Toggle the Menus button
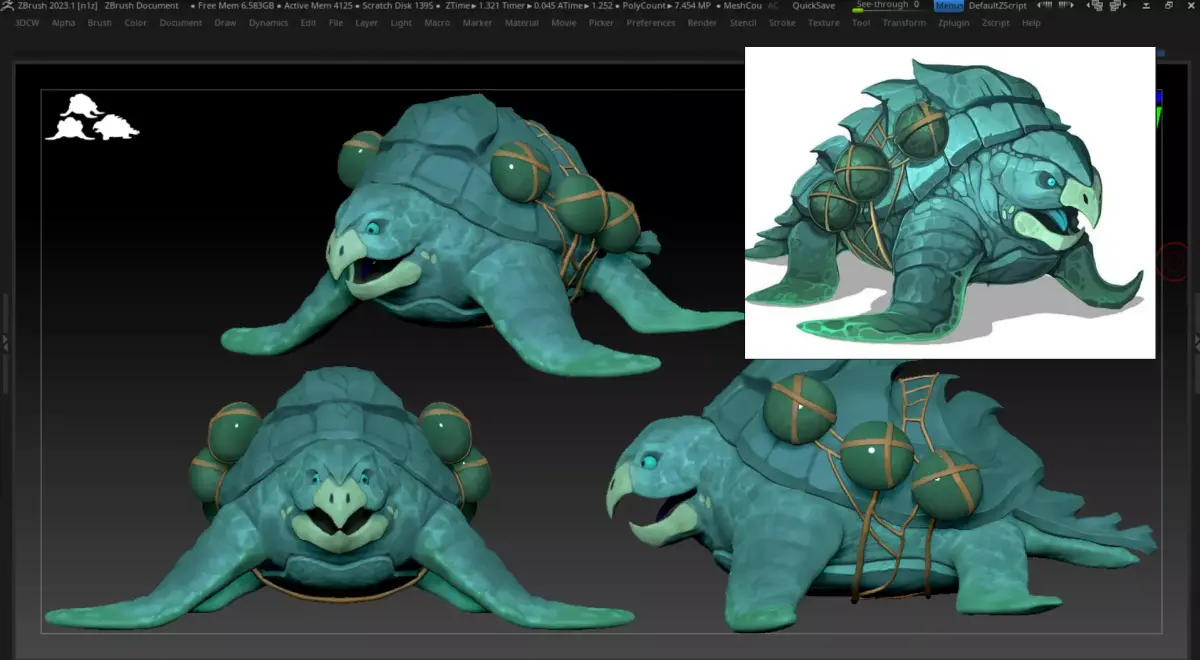The width and height of the screenshot is (1200, 660). click(949, 6)
